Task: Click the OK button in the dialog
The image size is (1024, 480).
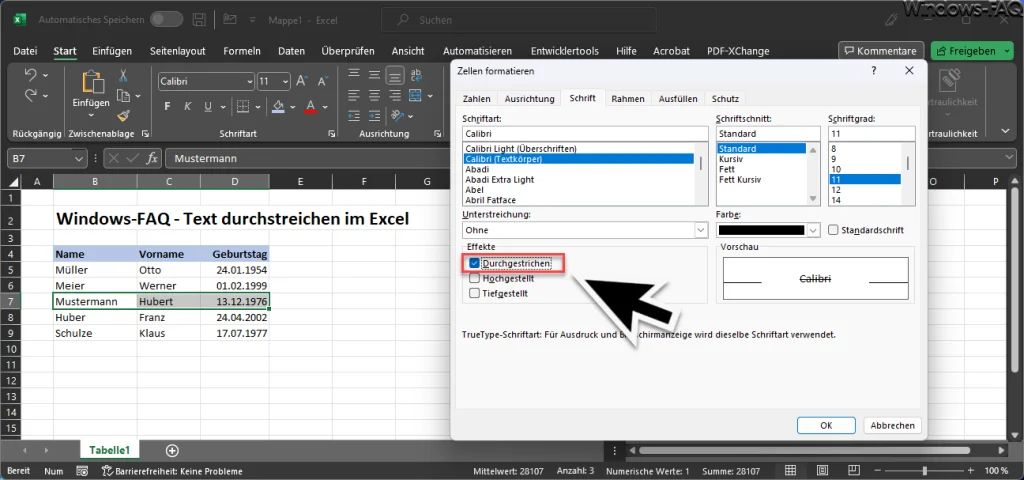Action: coord(826,425)
